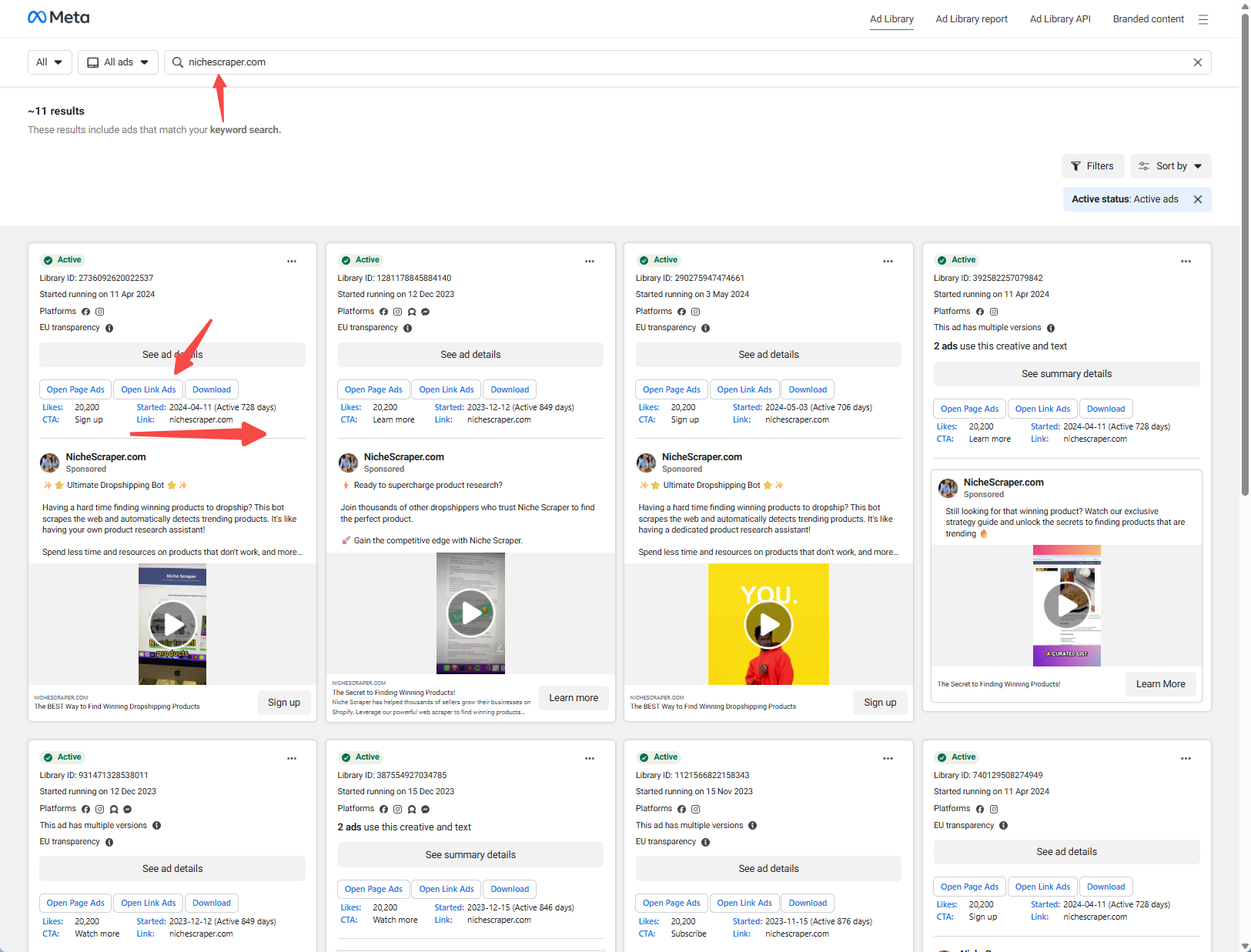Click Facebook platform icon on ad 392582257079842
1251x952 pixels.
(980, 312)
